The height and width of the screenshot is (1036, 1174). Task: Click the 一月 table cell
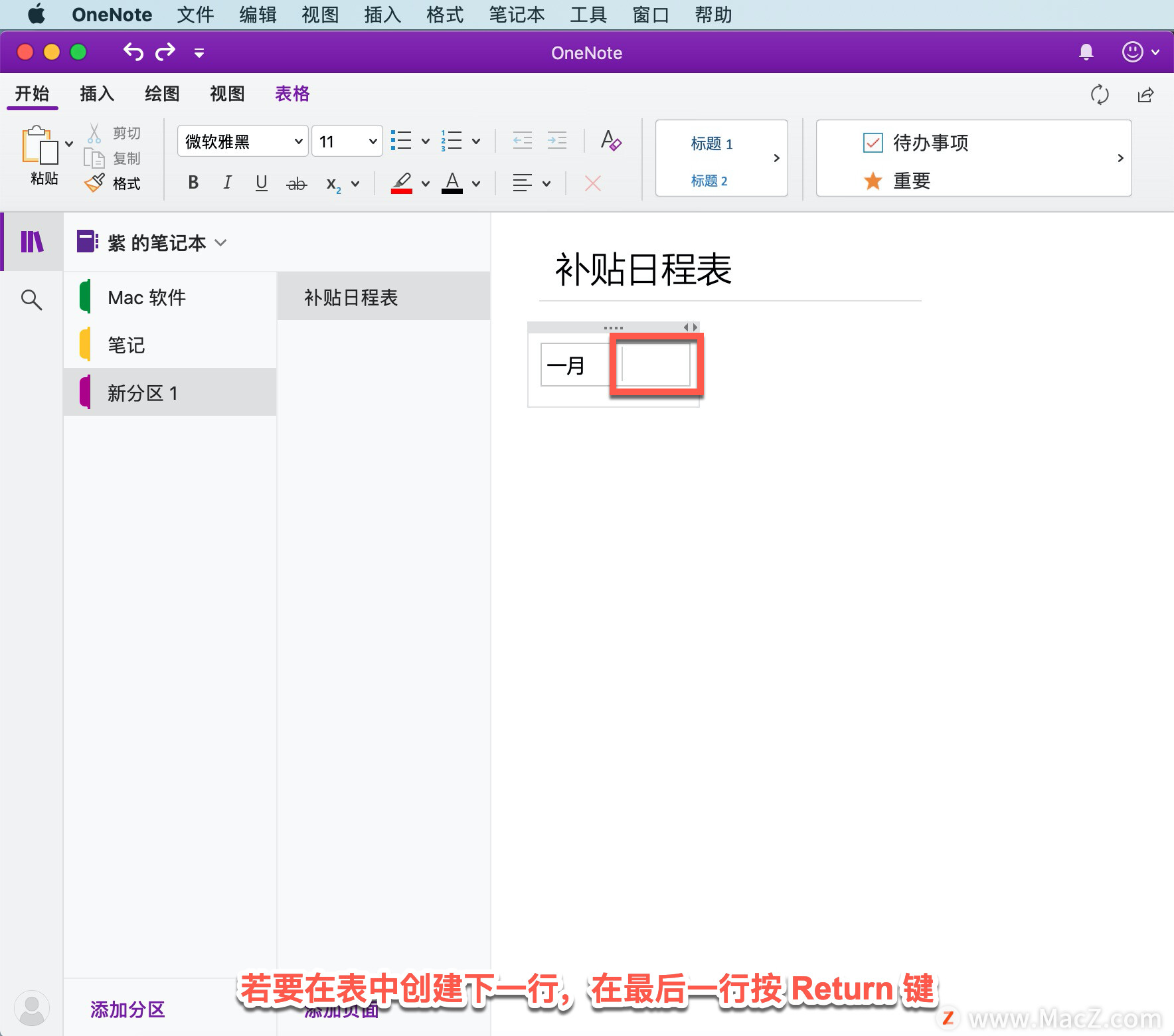(x=575, y=365)
